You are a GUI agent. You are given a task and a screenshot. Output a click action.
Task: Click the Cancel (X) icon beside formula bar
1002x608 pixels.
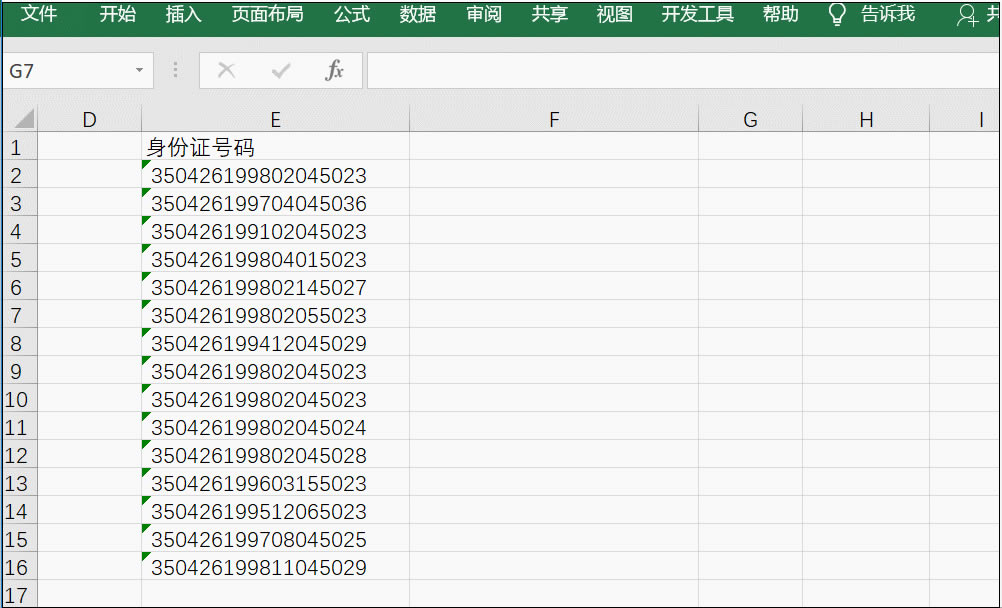coord(226,70)
